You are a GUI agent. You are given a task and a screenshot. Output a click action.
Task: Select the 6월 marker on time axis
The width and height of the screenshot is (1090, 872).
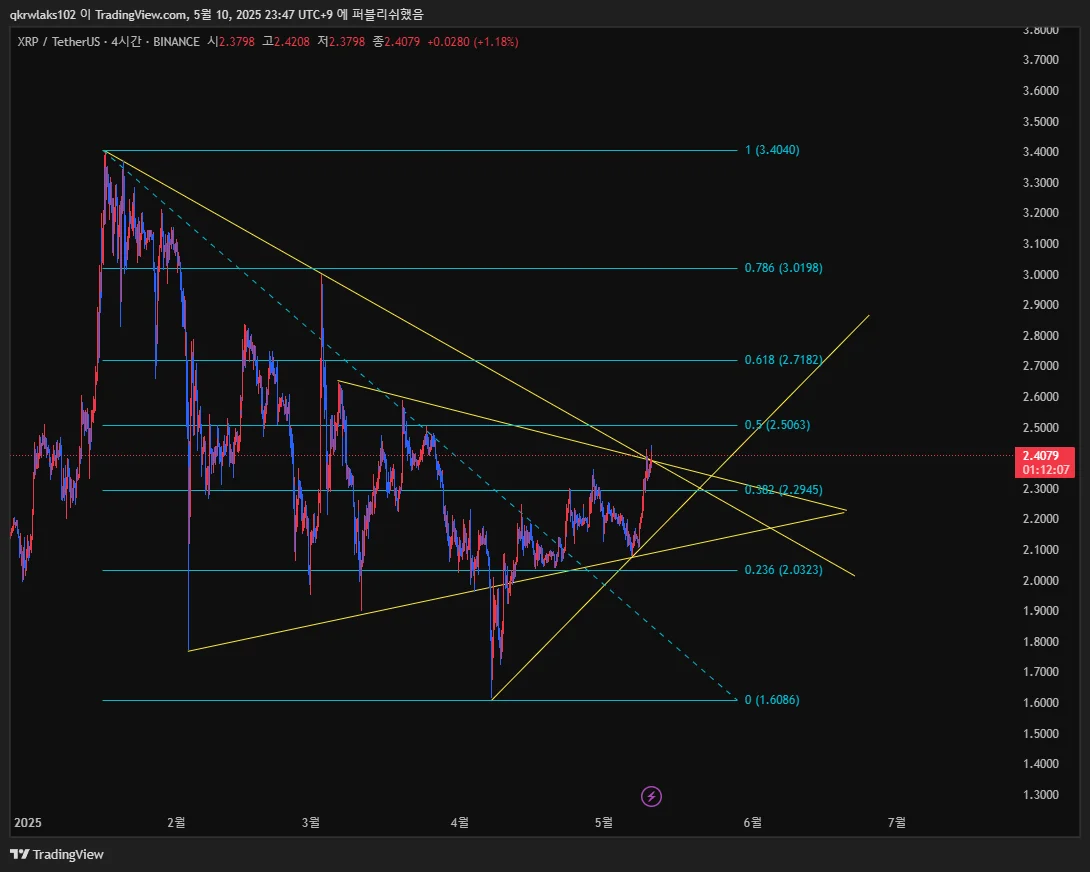[752, 822]
